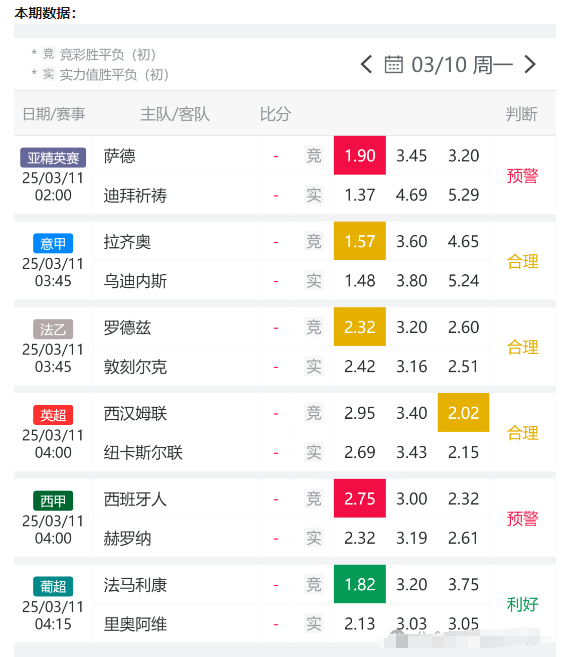This screenshot has width=570, height=657.
Task: Select green highlighted odds 1.82
Action: (x=360, y=584)
